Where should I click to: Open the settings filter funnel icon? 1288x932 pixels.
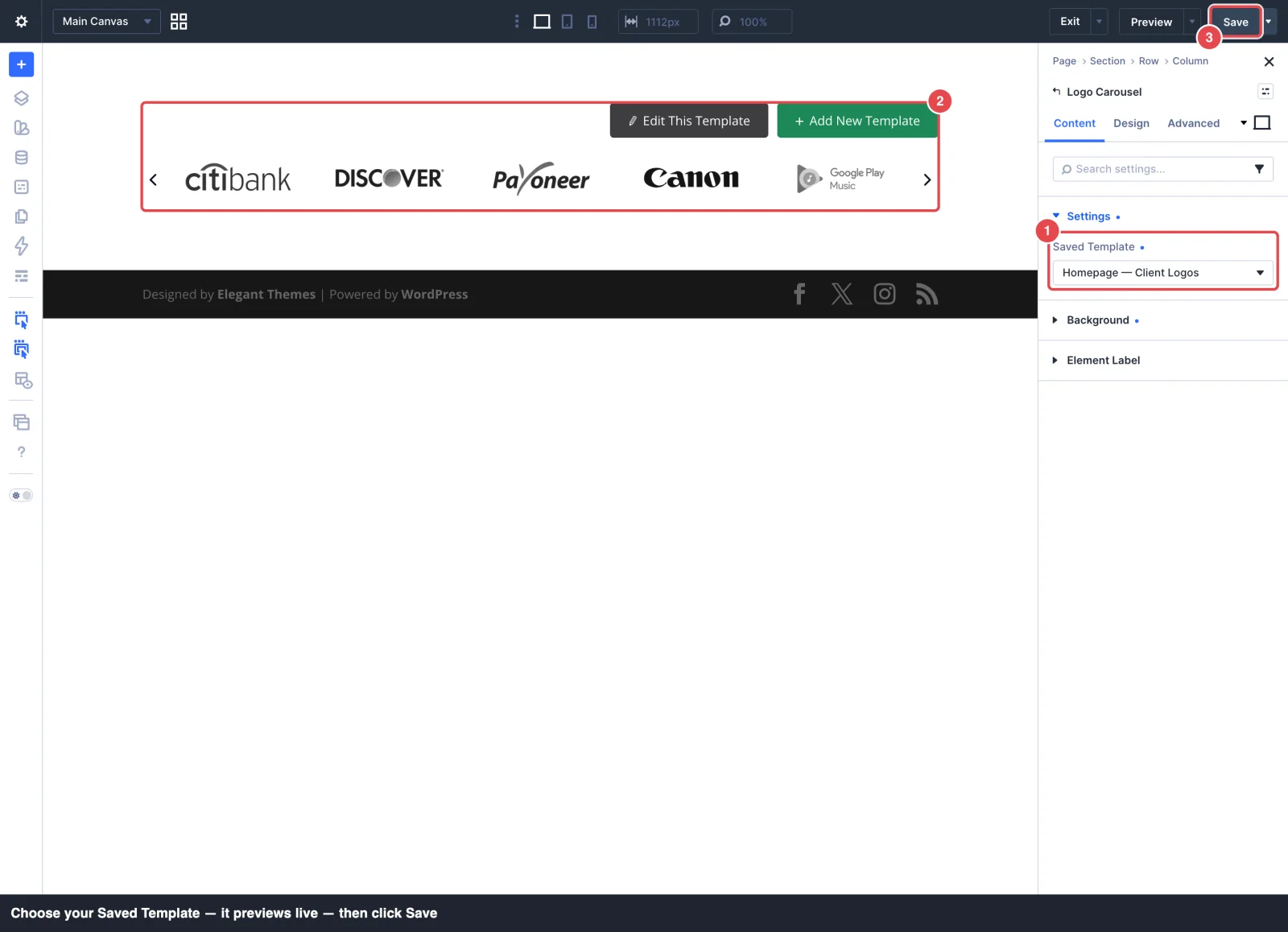pos(1260,169)
